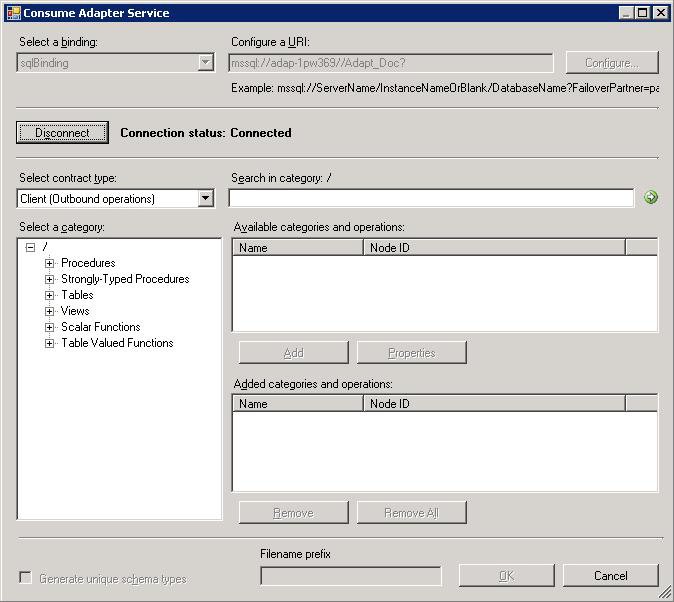Expand the Table Valued Functions node
The height and width of the screenshot is (602, 674).
click(49, 344)
